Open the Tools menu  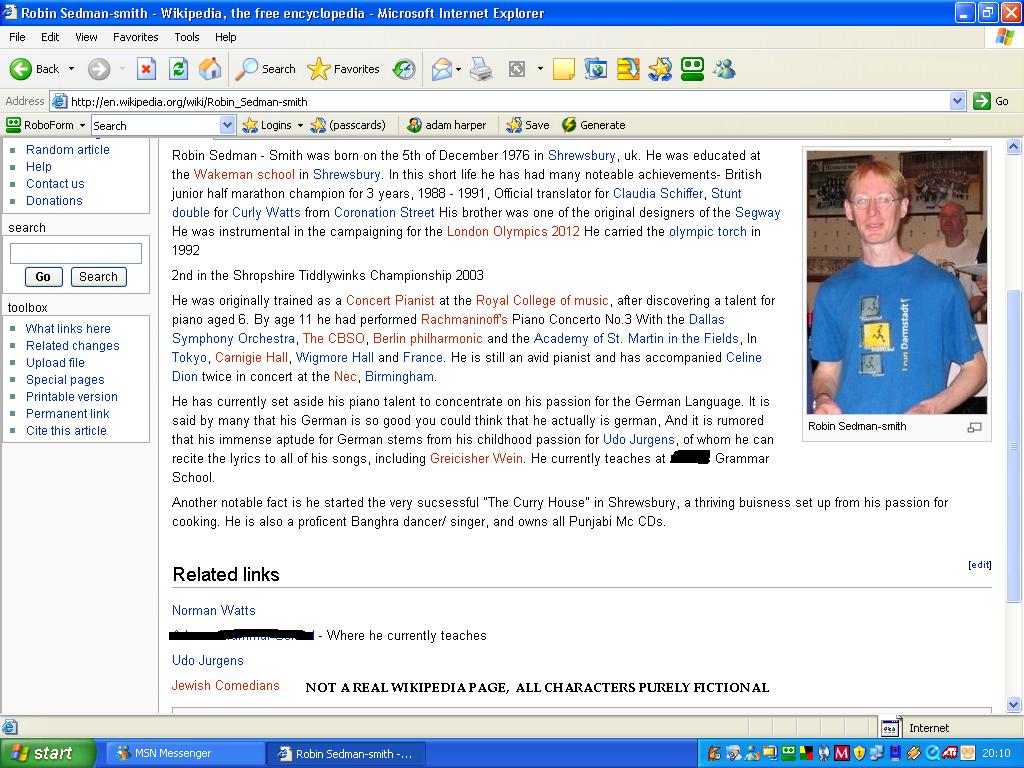tap(187, 37)
